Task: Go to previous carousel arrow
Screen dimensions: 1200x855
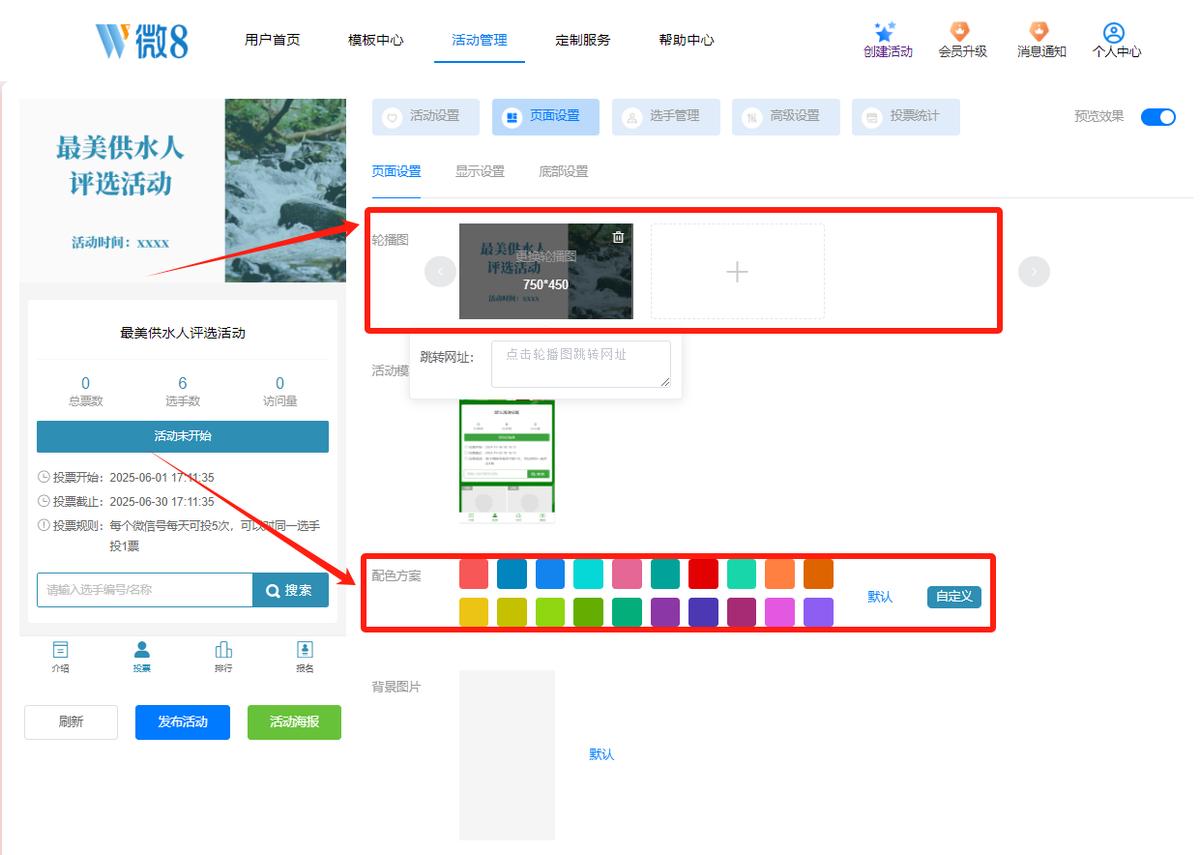Action: tap(440, 271)
